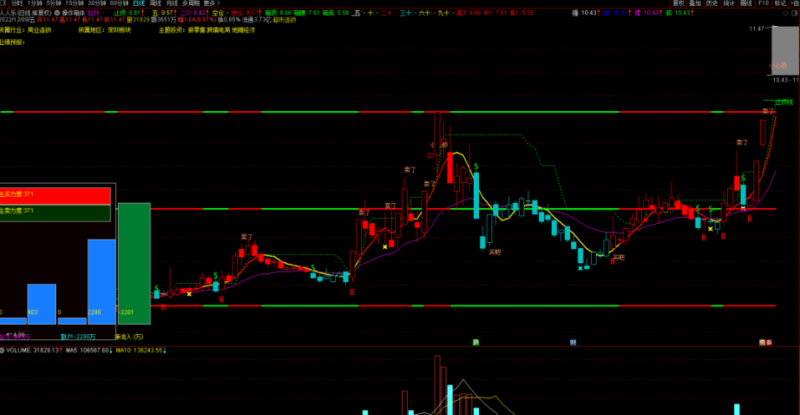Expand the 更多 period options dropdown
The height and width of the screenshot is (415, 800).
point(209,3)
